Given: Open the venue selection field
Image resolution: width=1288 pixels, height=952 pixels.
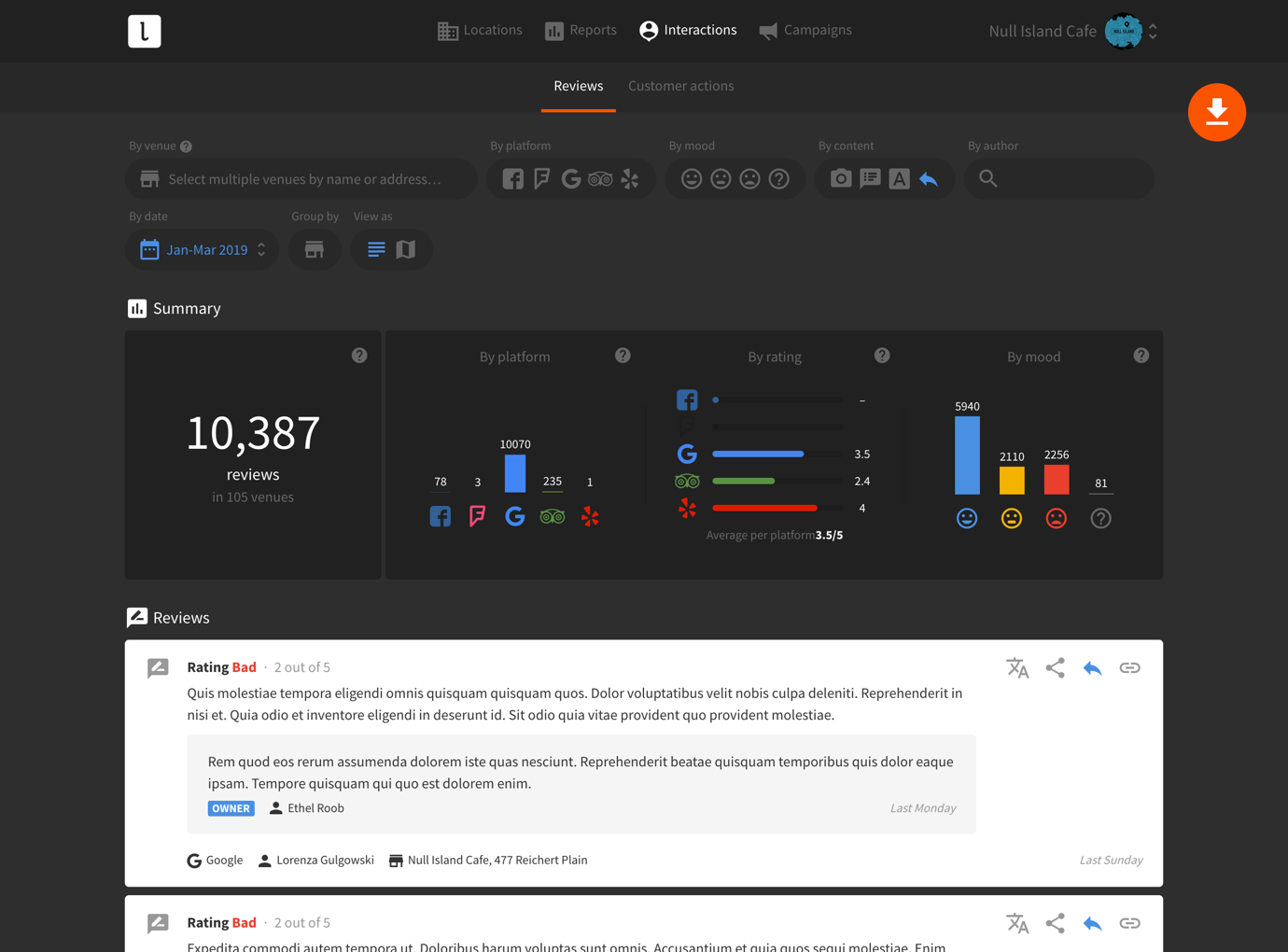Looking at the screenshot, I should pos(303,179).
